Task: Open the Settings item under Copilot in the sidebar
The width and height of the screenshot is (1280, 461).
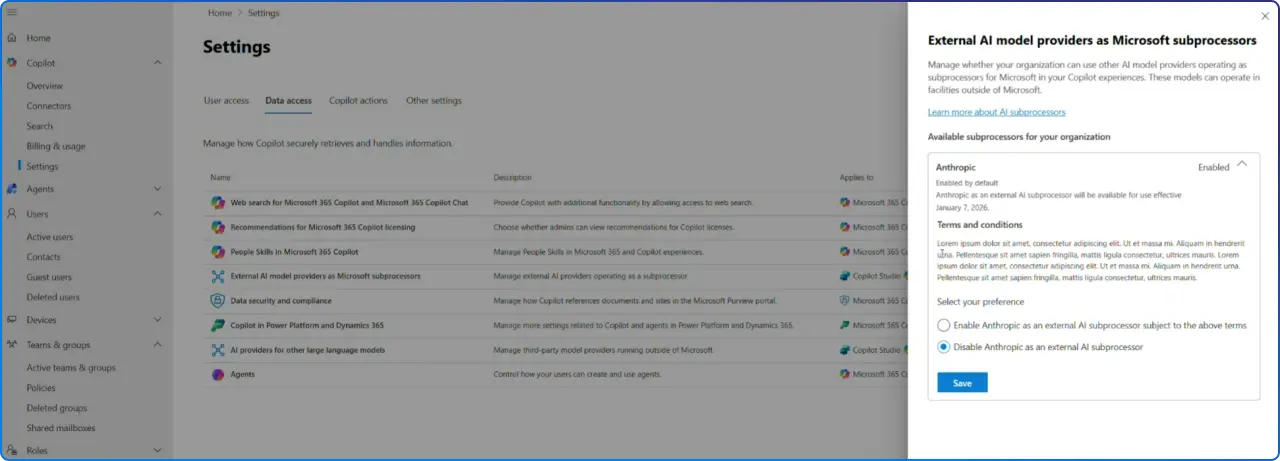Action: pos(42,167)
